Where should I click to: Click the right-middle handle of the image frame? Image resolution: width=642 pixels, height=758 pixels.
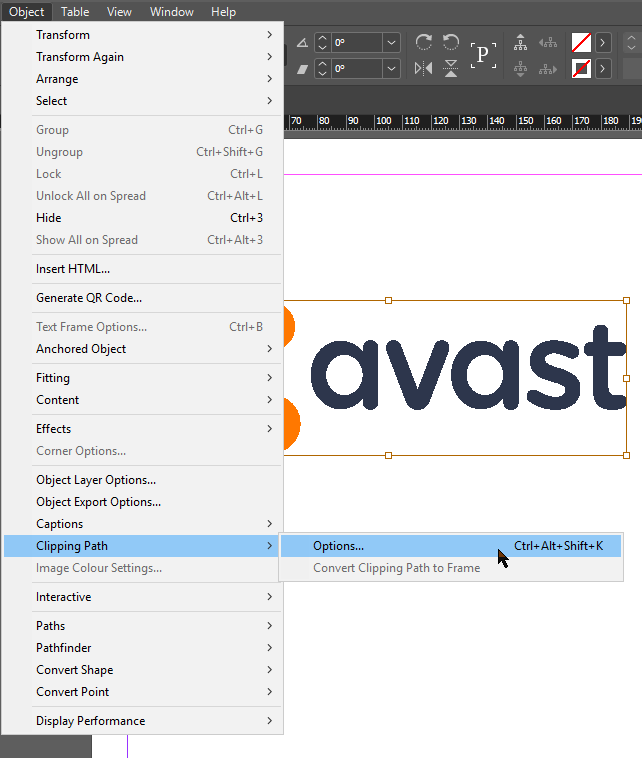(627, 378)
